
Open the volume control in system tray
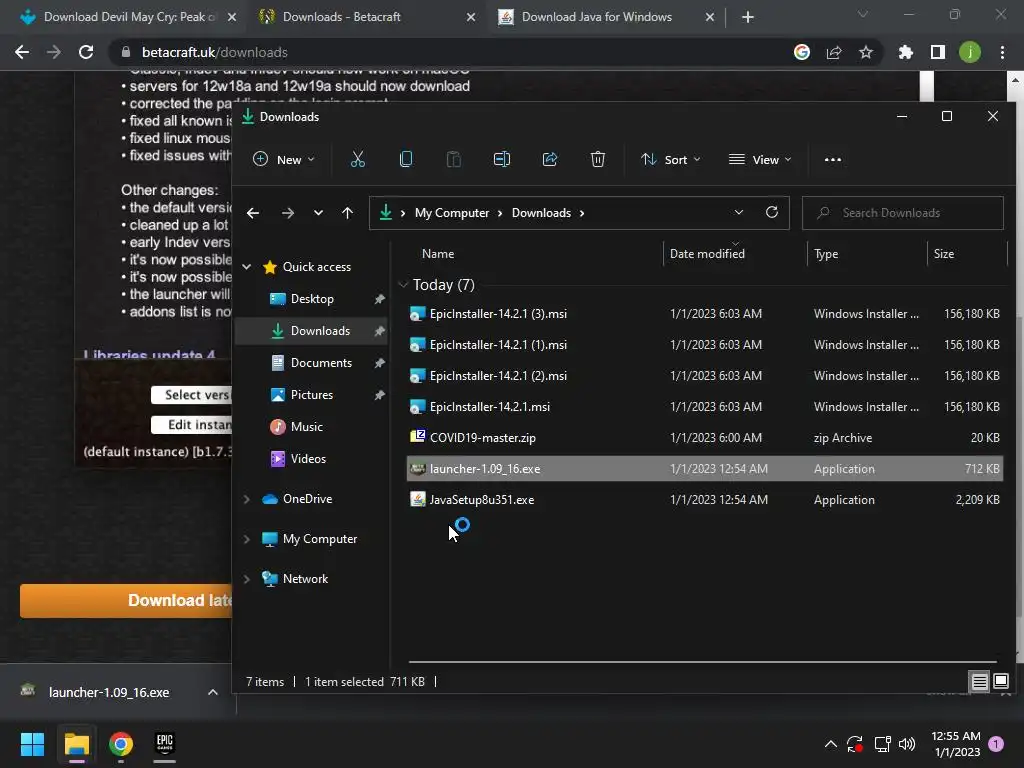point(906,744)
